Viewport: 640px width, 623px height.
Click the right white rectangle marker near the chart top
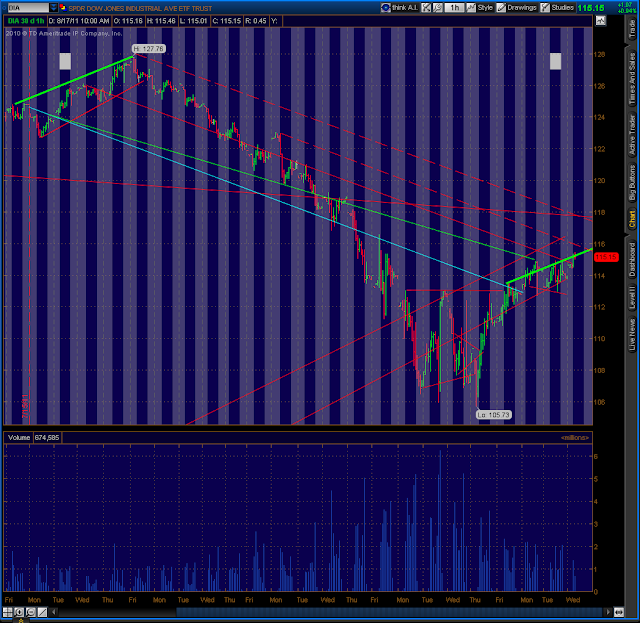point(555,61)
